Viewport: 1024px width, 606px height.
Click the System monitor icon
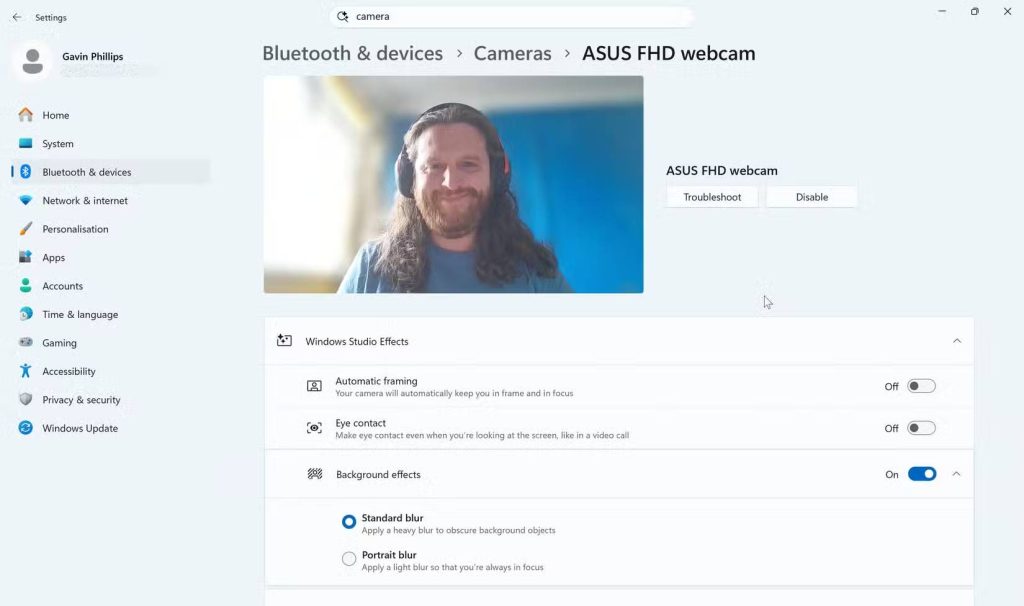[25, 144]
